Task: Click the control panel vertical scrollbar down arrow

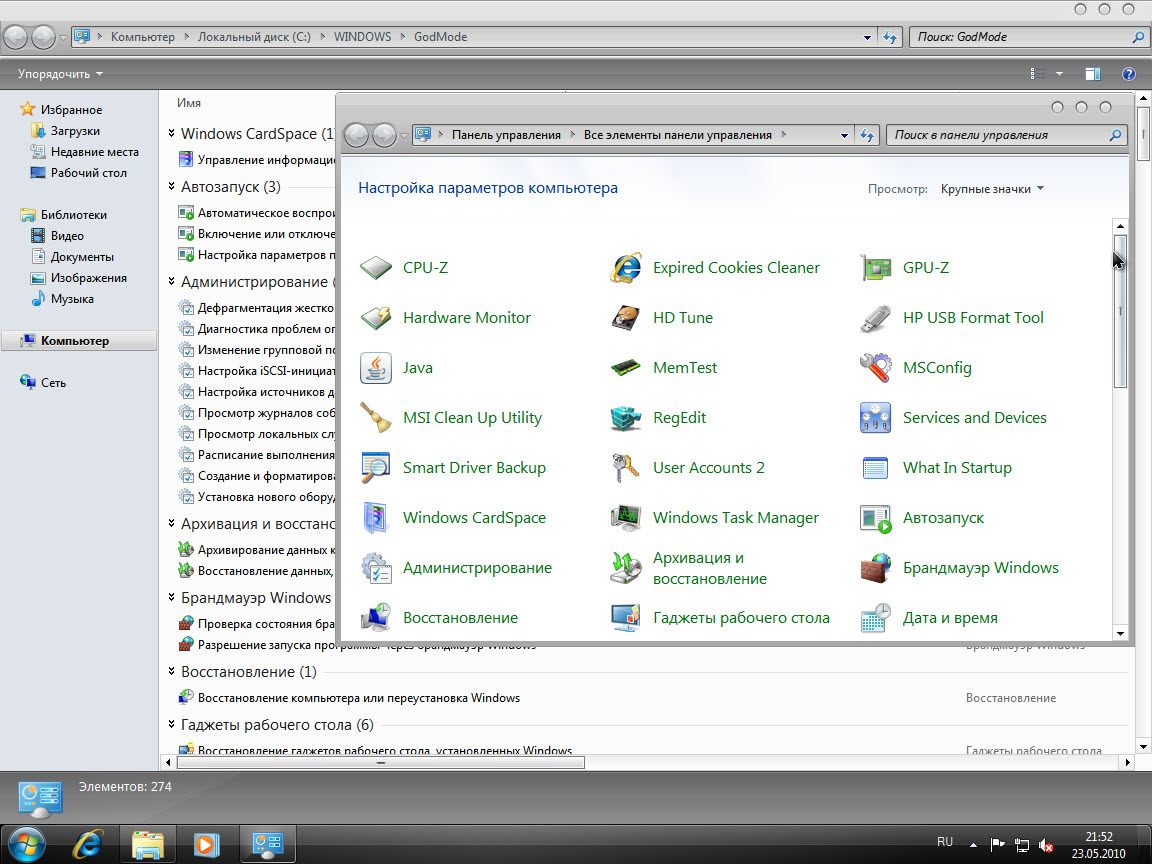Action: (x=1120, y=632)
